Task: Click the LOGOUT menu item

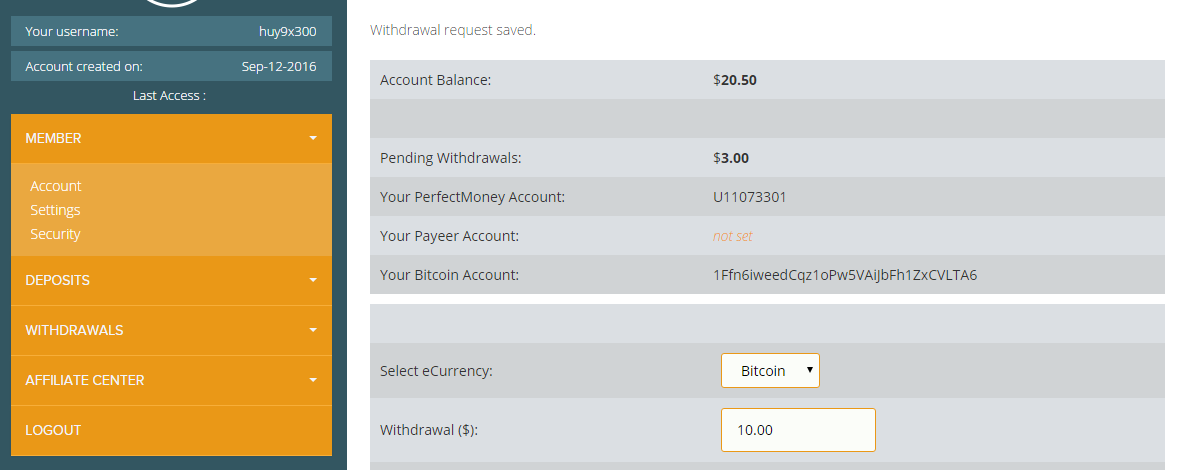Action: click(53, 430)
